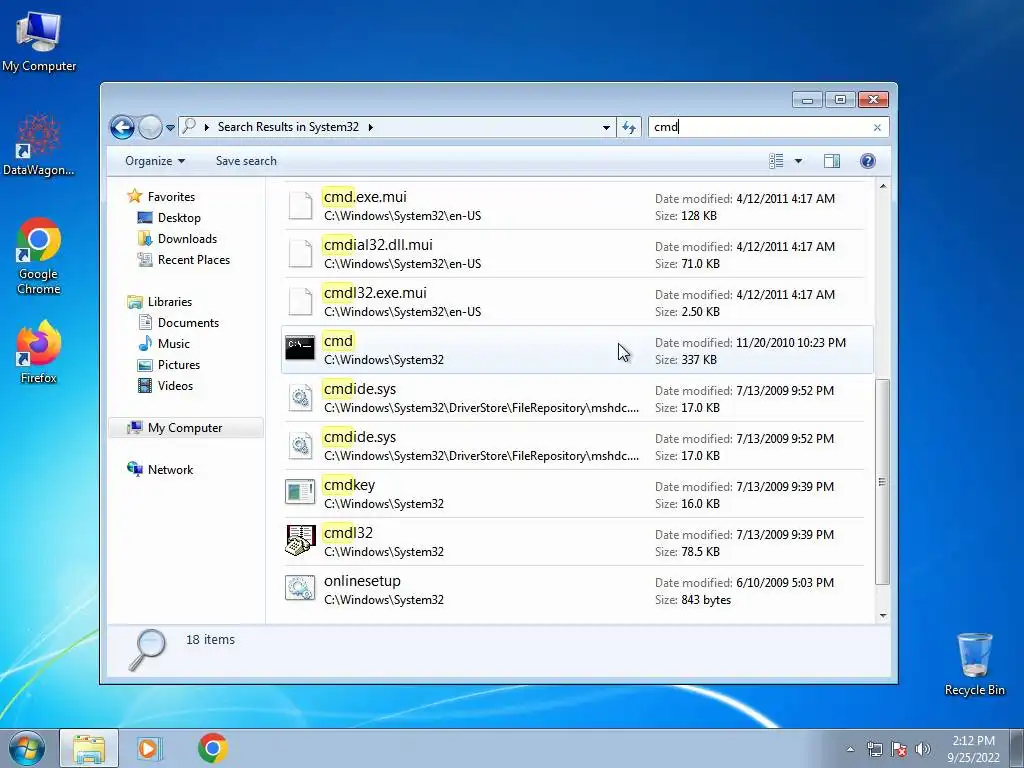Click the Action Center flag tray icon
1024x768 pixels.
[899, 749]
